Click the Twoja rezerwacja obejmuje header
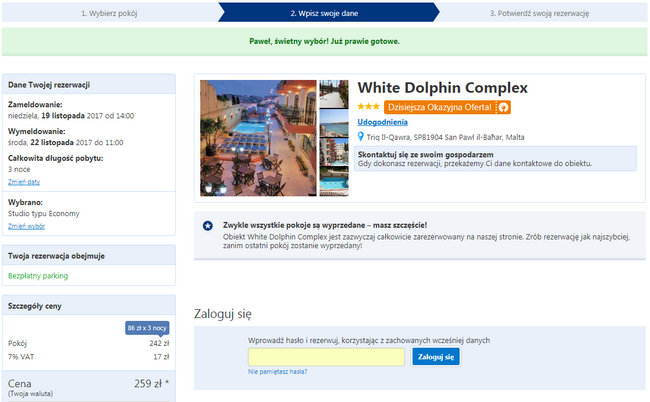This screenshot has width=650, height=402. tap(56, 256)
